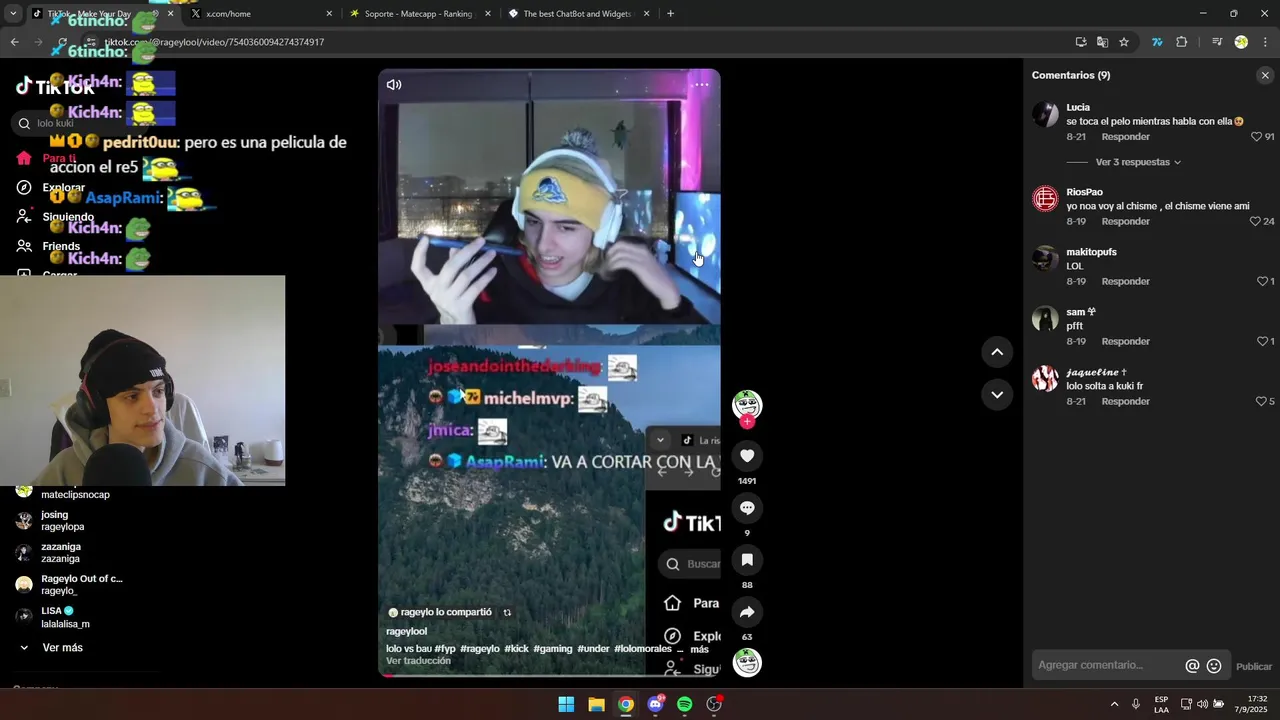The height and width of the screenshot is (720, 1280).
Task: Open Chrome translate page icon
Action: tap(1102, 42)
